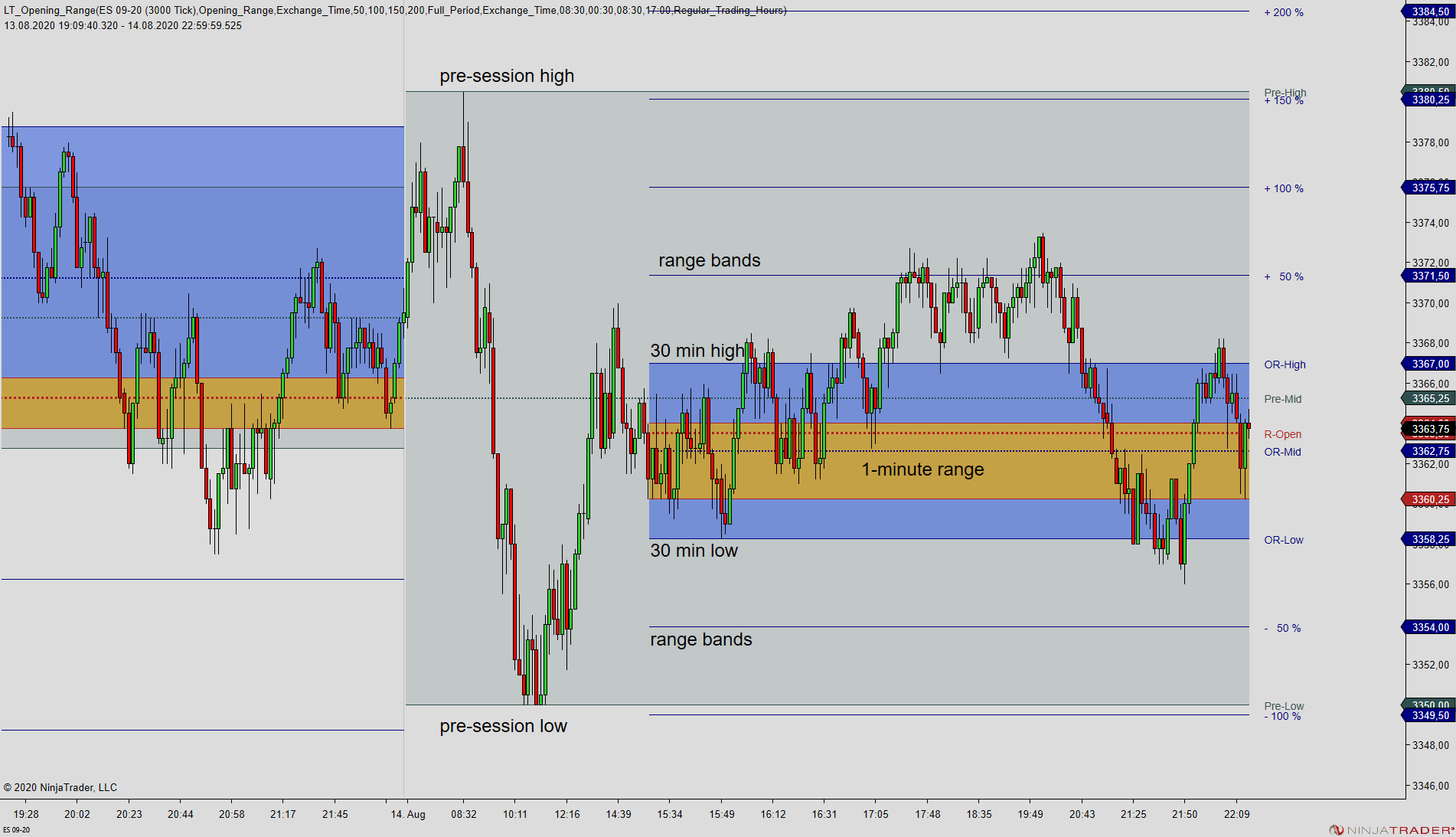
Task: Click the 'pre-session high' annotation
Action: point(507,76)
